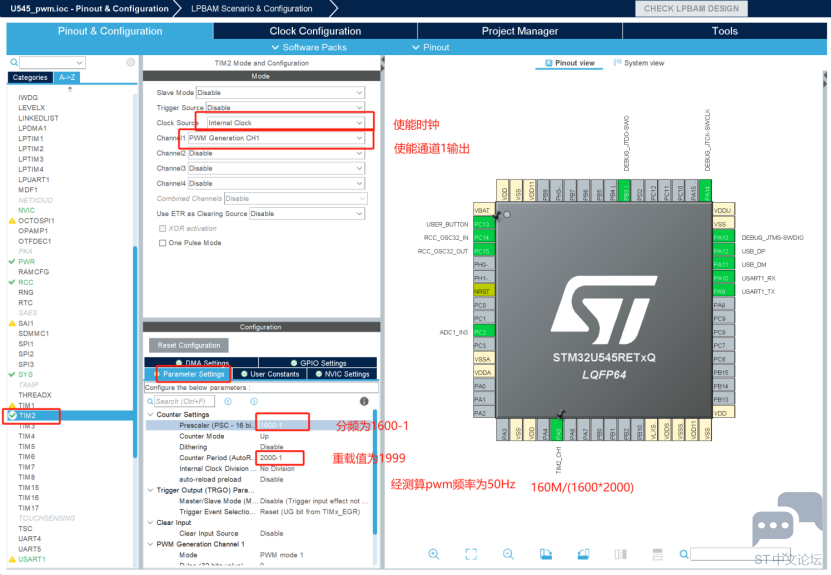Screen dimensions: 831x575
Task: Collapse PWM Generation Channel 1 group
Action: 151,544
